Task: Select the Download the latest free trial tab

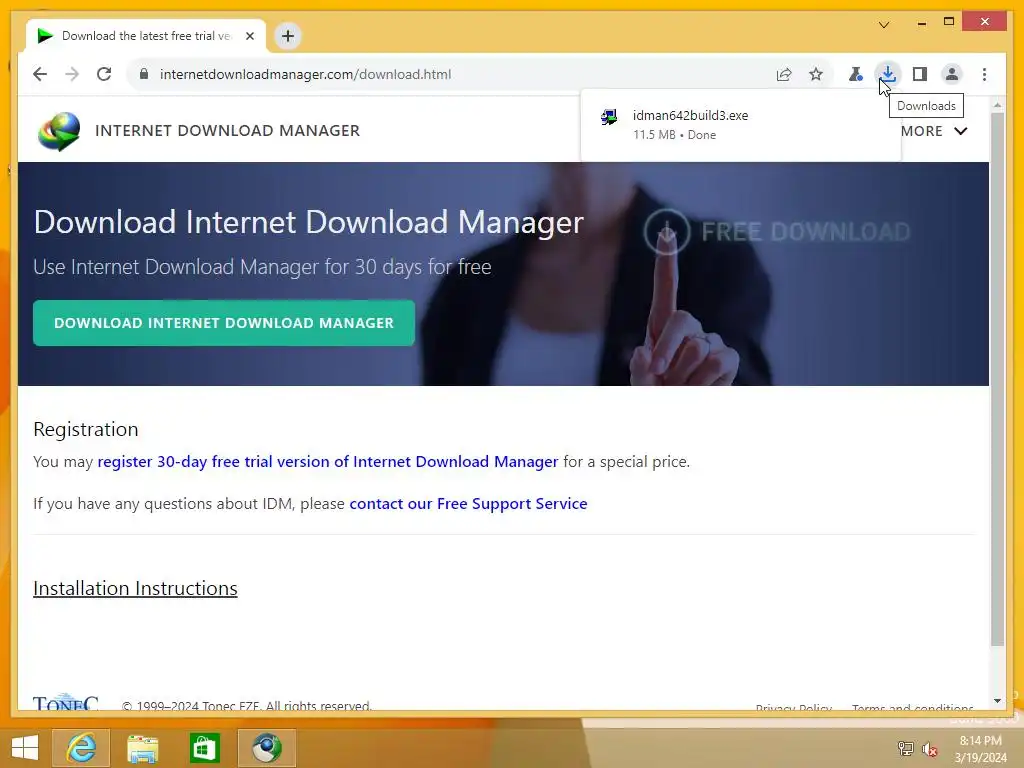Action: click(x=146, y=36)
